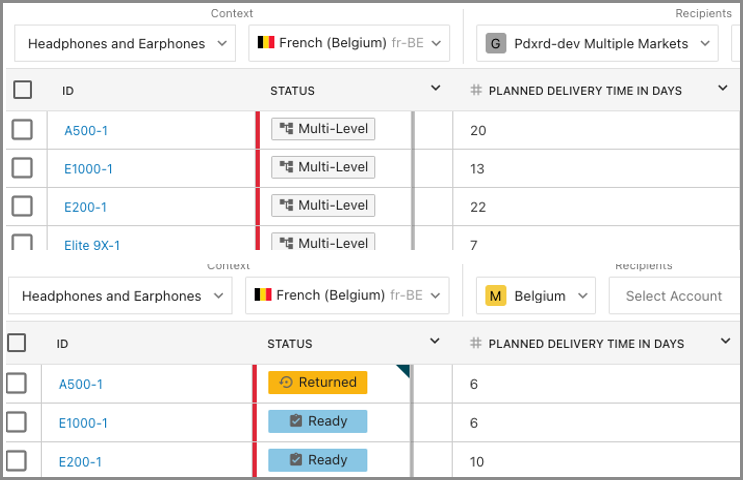Image resolution: width=743 pixels, height=480 pixels.
Task: Click the G avatar icon for Pdxrd-dev
Action: pos(495,44)
